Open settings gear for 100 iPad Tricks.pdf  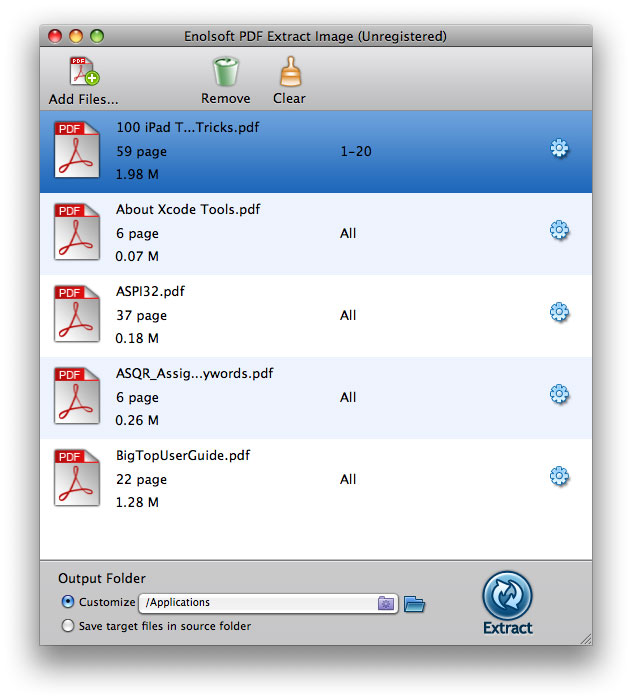(x=559, y=149)
